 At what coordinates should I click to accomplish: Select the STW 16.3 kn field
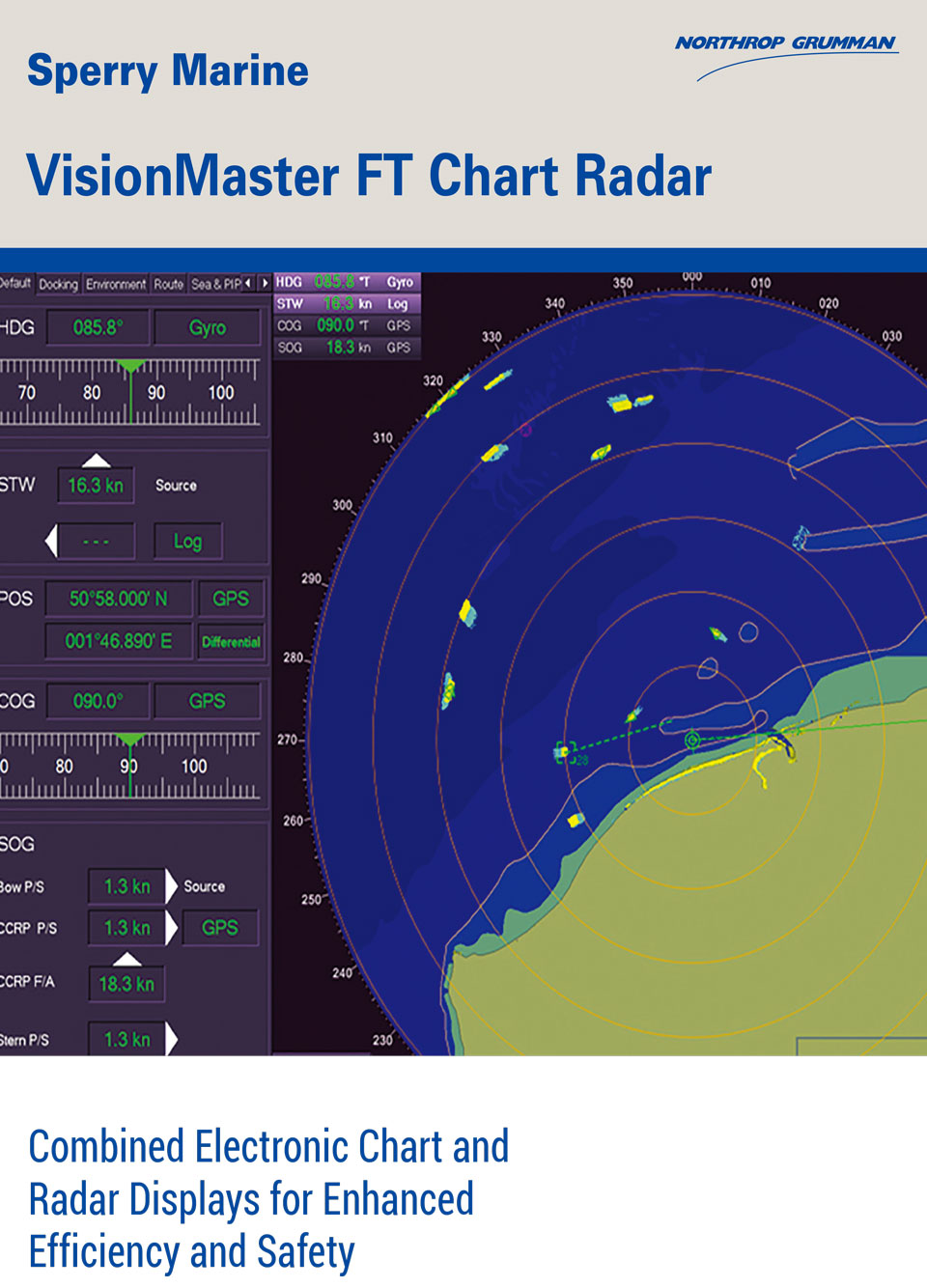[x=96, y=486]
